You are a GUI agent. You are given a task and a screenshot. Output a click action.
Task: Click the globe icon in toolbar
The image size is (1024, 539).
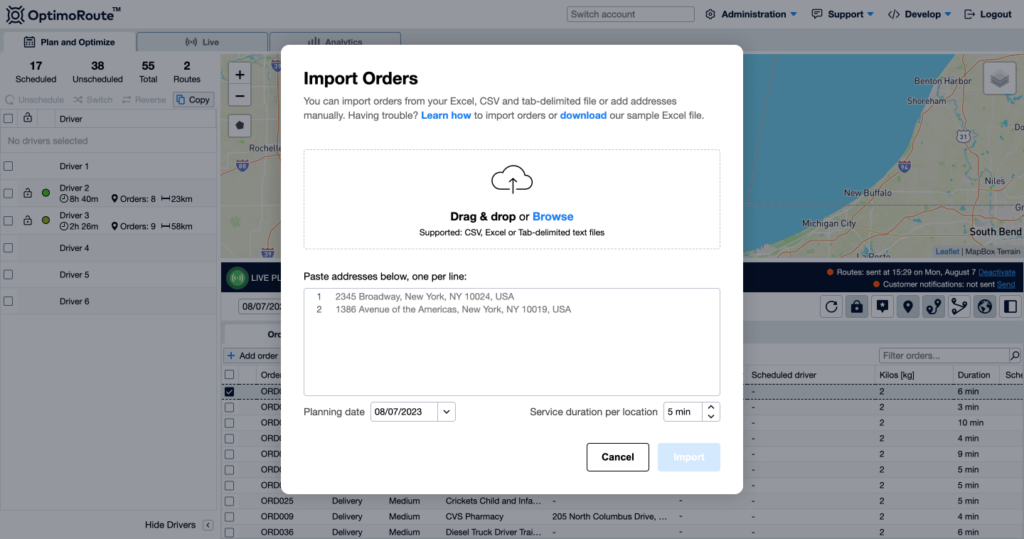point(985,307)
